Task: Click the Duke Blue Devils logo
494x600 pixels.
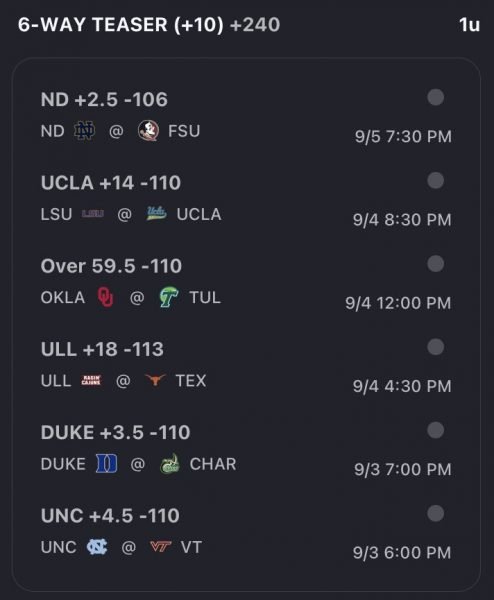Action: click(x=106, y=464)
